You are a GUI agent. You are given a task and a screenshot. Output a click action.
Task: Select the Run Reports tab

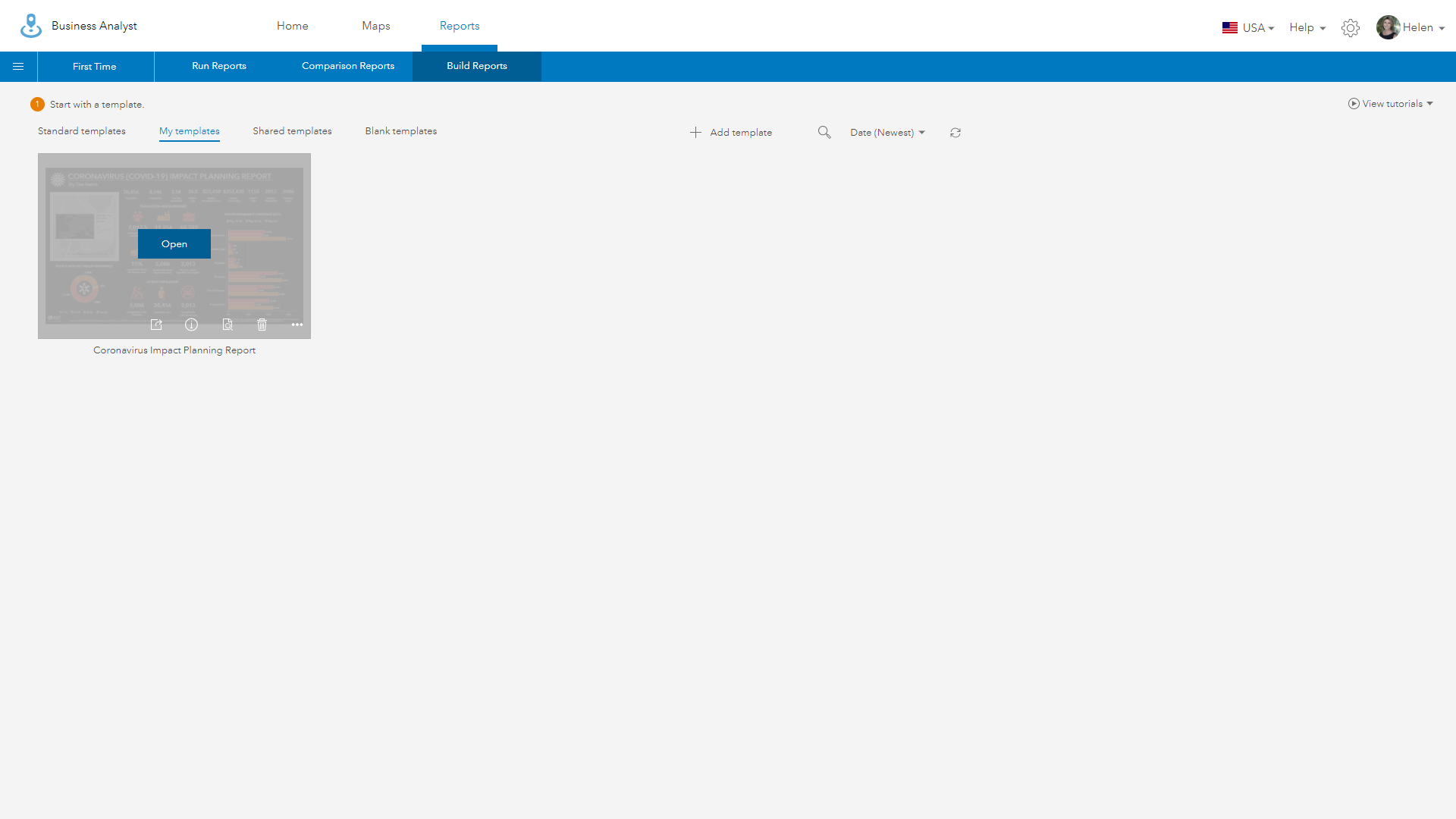(x=218, y=66)
